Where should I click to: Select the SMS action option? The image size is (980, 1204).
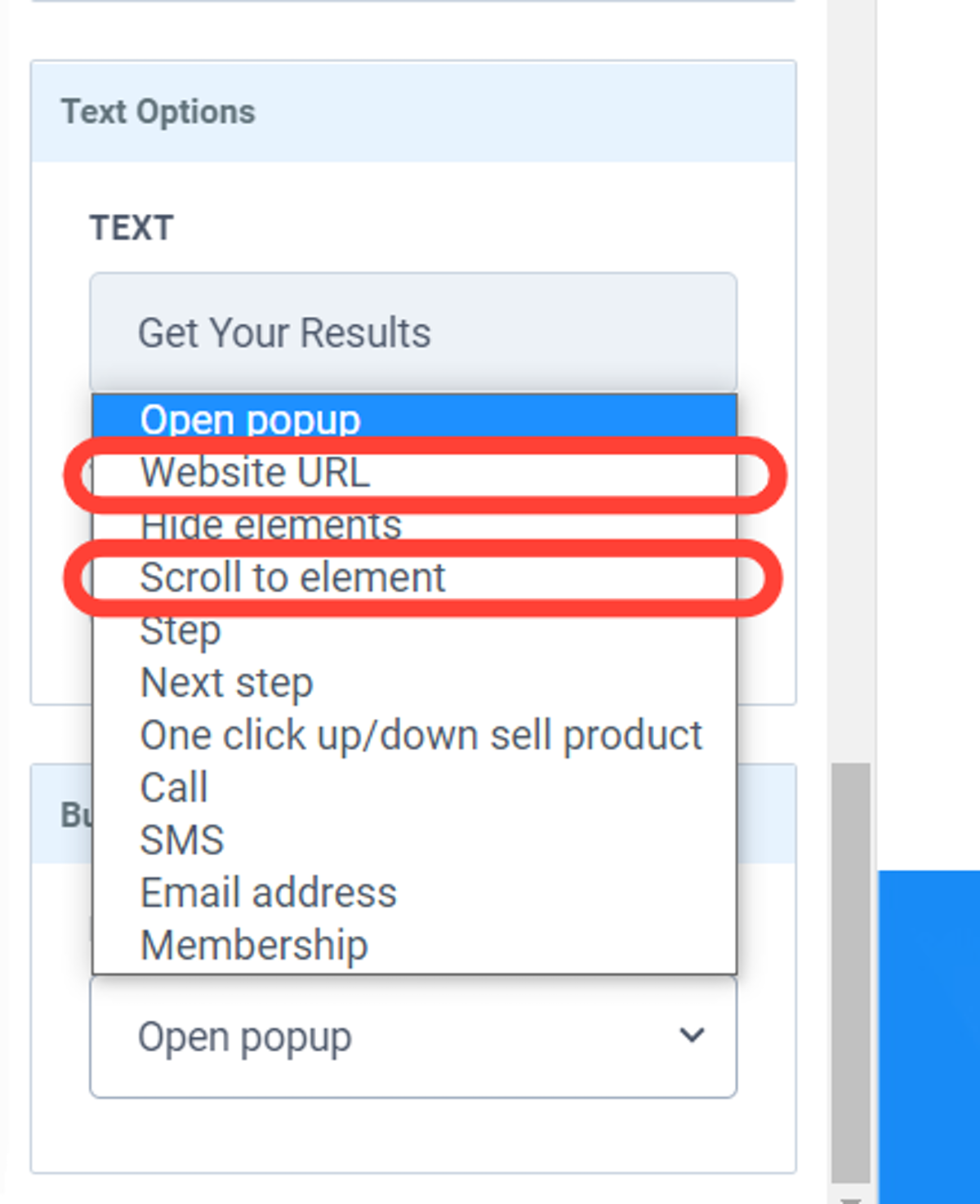(181, 841)
